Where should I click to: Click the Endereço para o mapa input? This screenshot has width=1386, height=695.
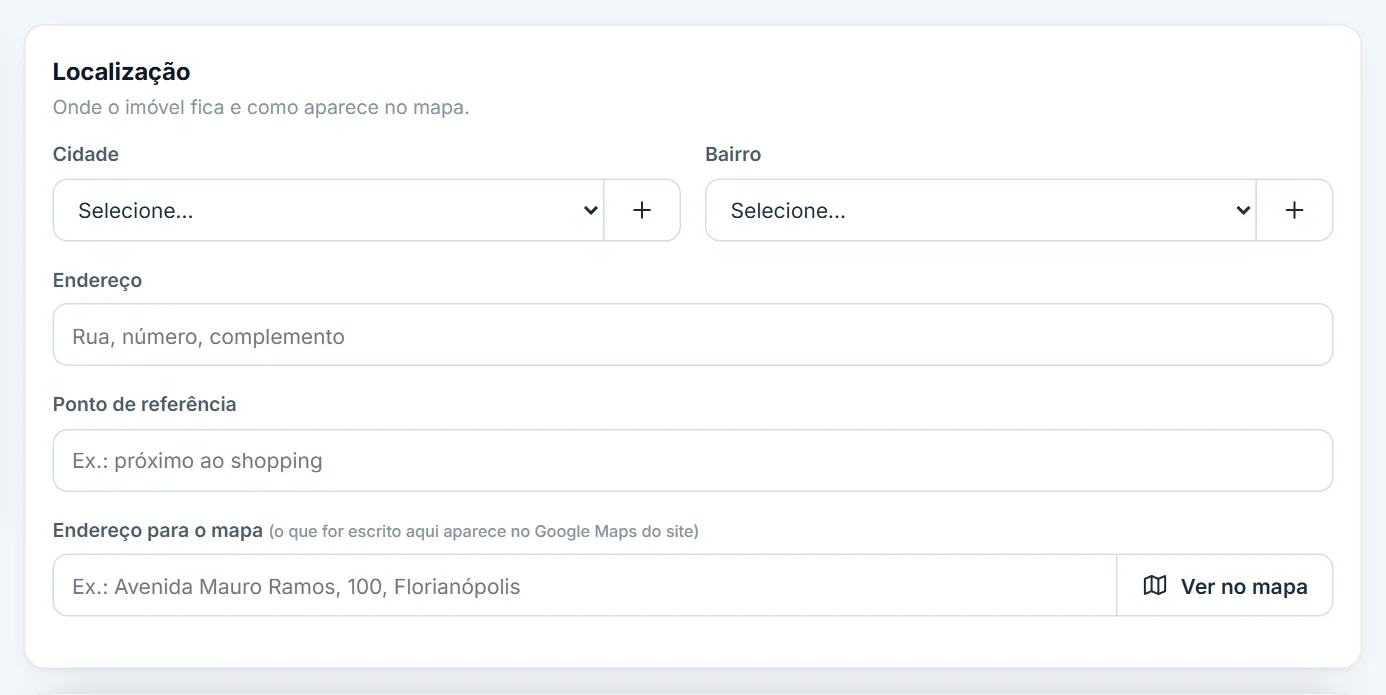[585, 586]
